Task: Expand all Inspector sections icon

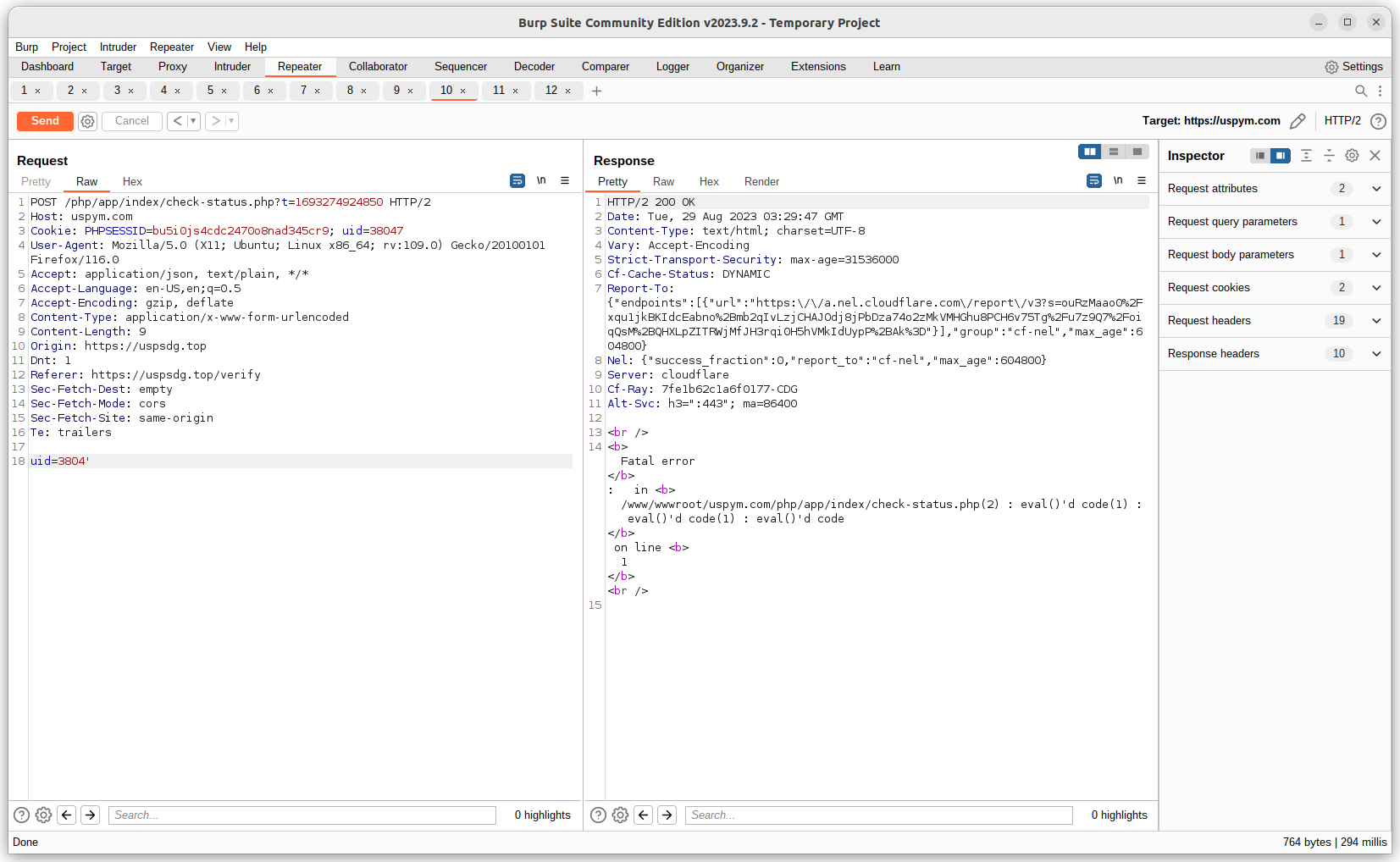Action: (1306, 156)
